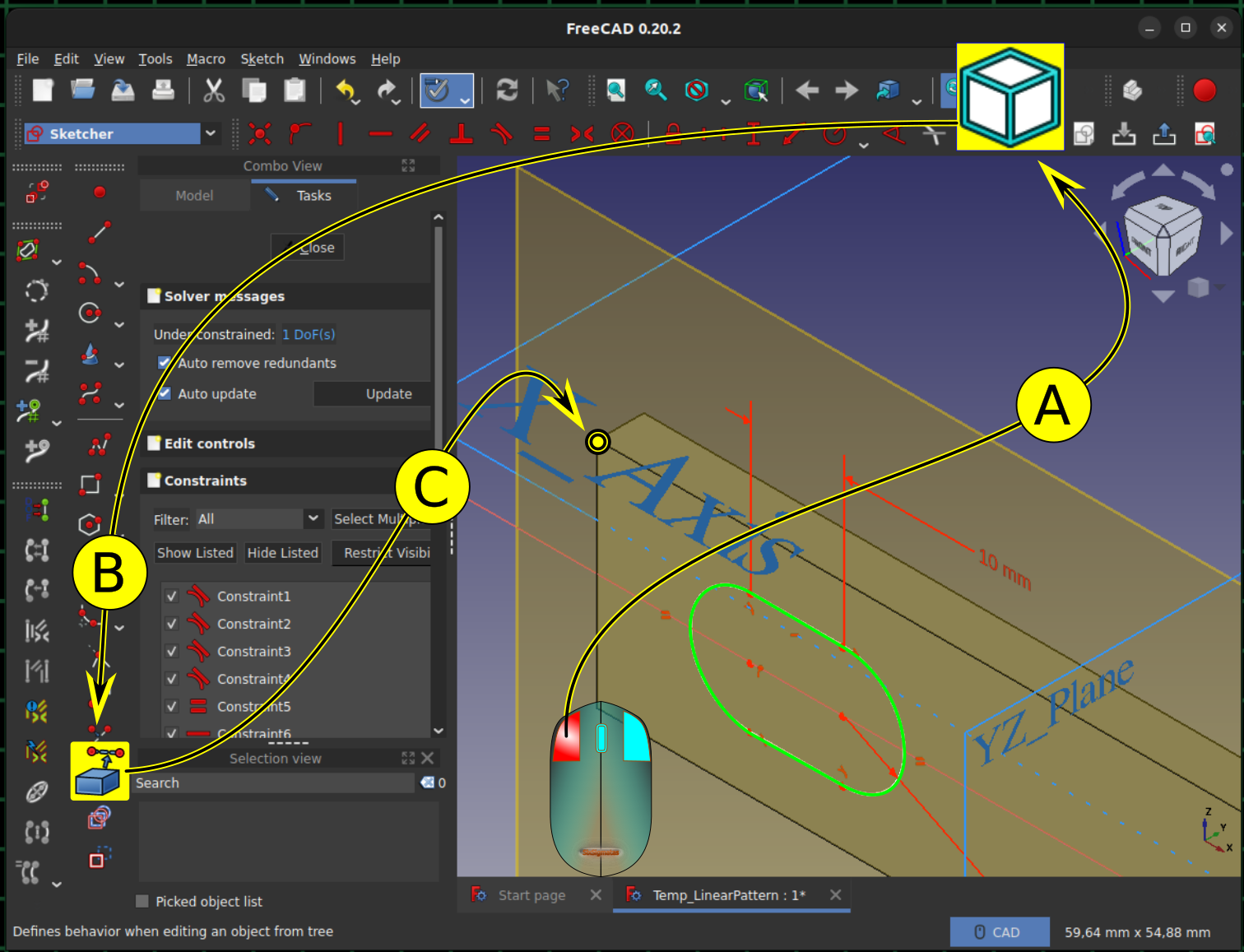This screenshot has height=952, width=1244.
Task: Start macro recording with the red circle
Action: tap(1205, 90)
